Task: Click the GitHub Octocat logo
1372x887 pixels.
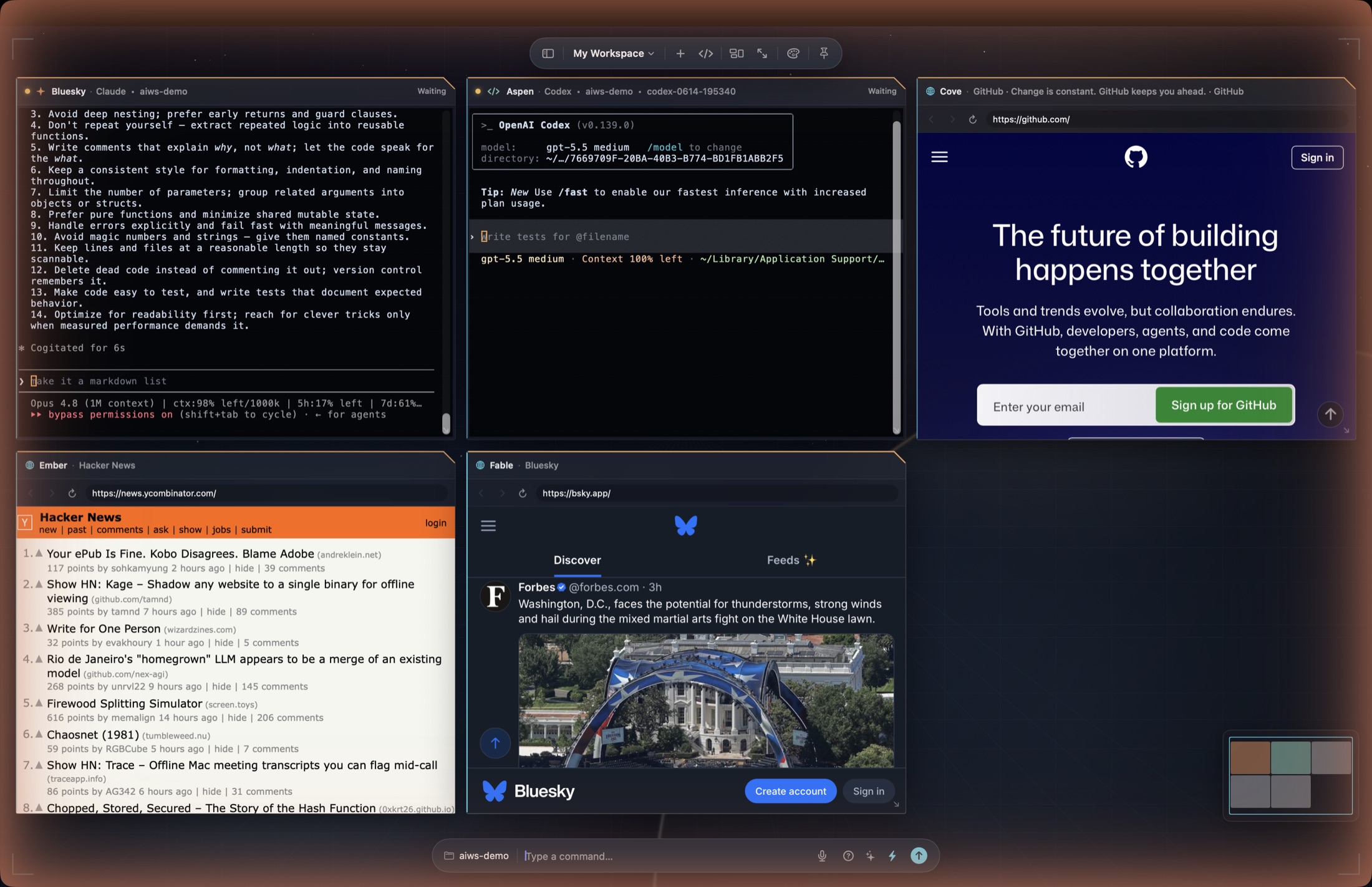Action: (x=1136, y=157)
